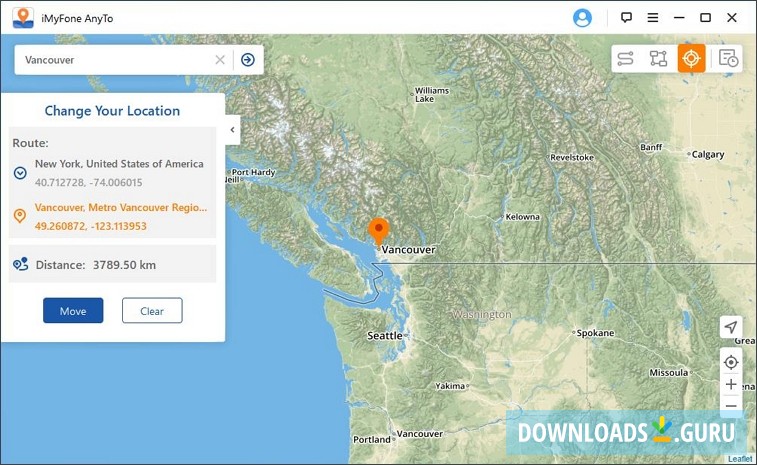The height and width of the screenshot is (465, 757).
Task: Open the Leaflet attribution link
Action: point(740,459)
